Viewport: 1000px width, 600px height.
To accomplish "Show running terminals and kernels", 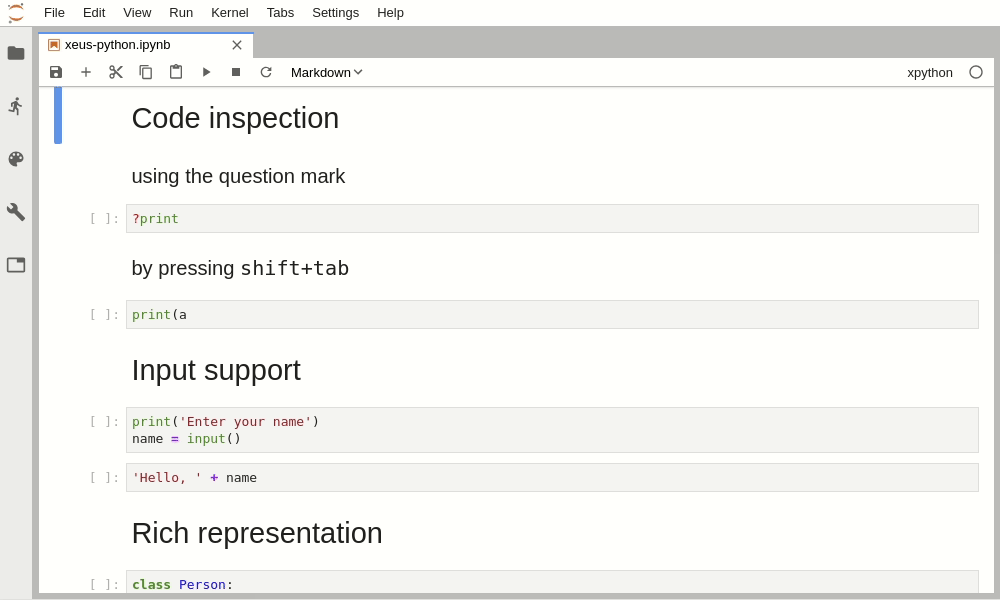I will (16, 106).
